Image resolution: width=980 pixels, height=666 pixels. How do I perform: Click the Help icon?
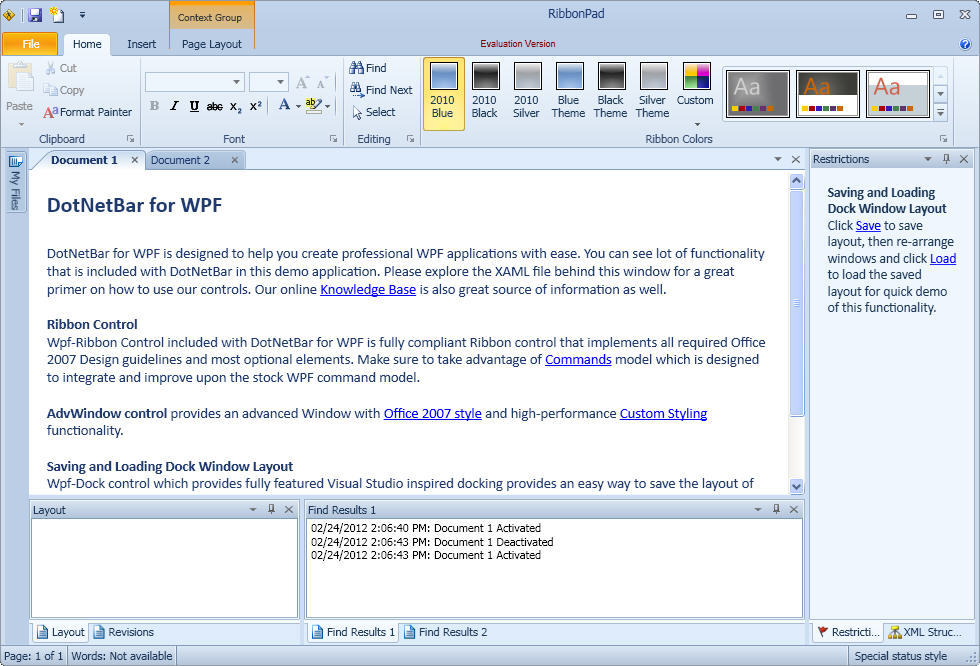[x=965, y=44]
